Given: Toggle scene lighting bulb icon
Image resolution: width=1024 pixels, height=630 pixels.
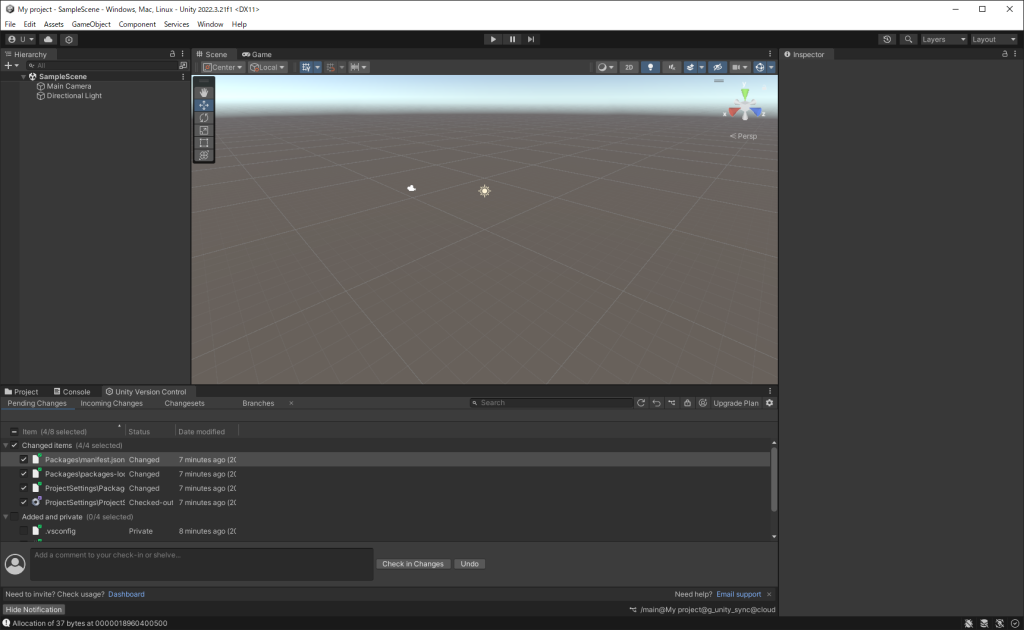Looking at the screenshot, I should pos(650,67).
